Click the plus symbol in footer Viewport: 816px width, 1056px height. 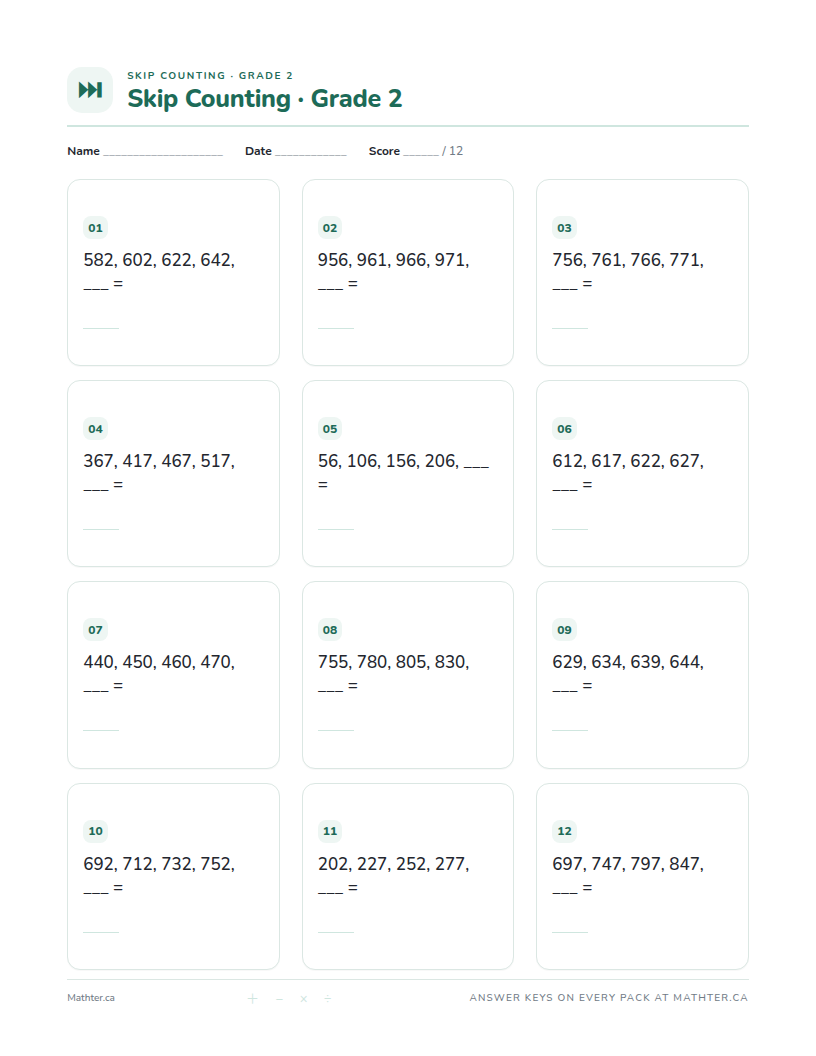[252, 998]
